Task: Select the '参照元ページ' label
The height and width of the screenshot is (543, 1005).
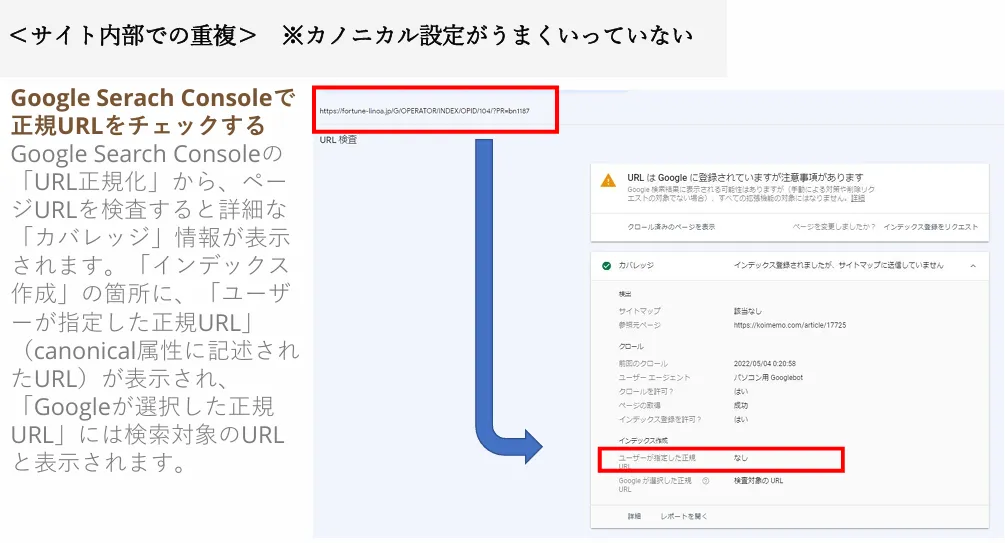Action: [x=639, y=325]
